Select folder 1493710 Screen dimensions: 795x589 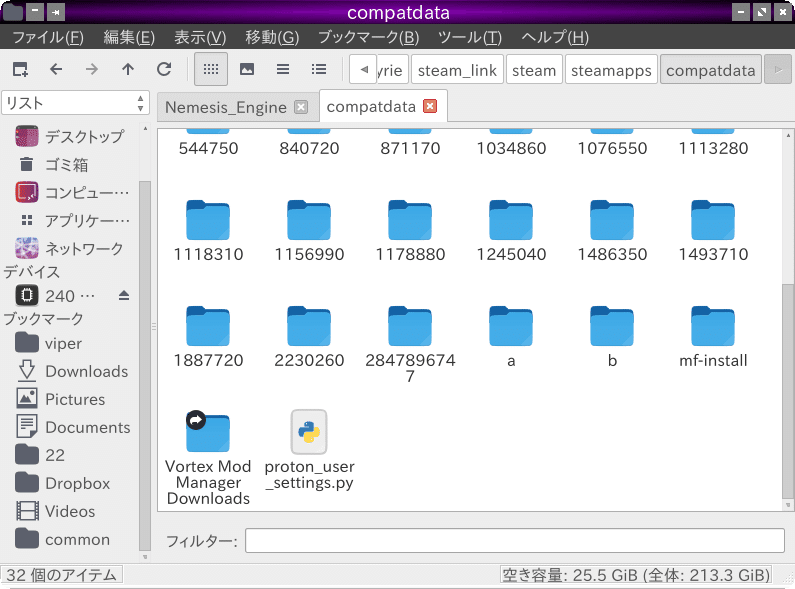click(713, 231)
